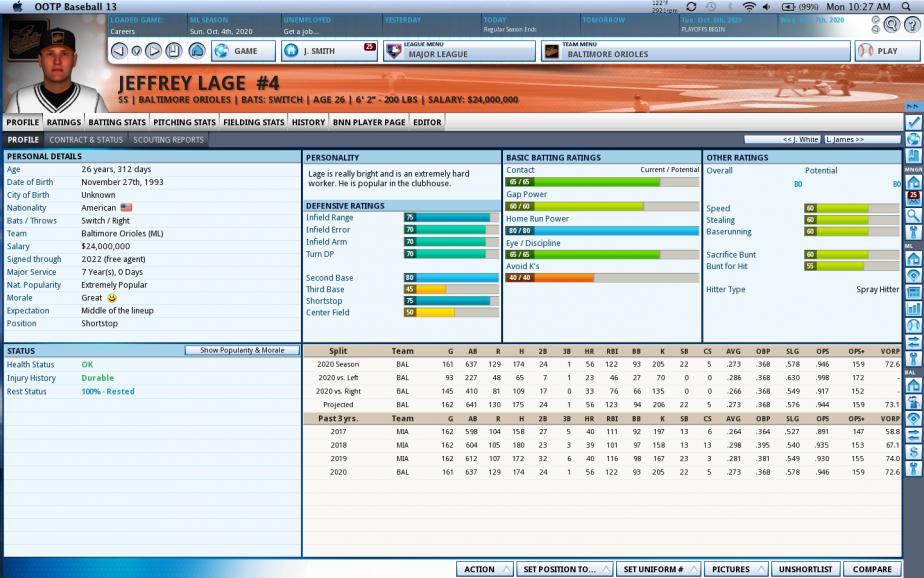Click the 'Durable' injury history value

pyautogui.click(x=98, y=378)
